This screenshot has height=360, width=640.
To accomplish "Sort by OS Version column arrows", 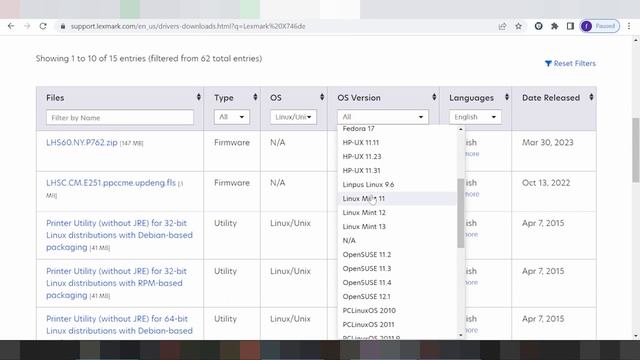I will (434, 97).
